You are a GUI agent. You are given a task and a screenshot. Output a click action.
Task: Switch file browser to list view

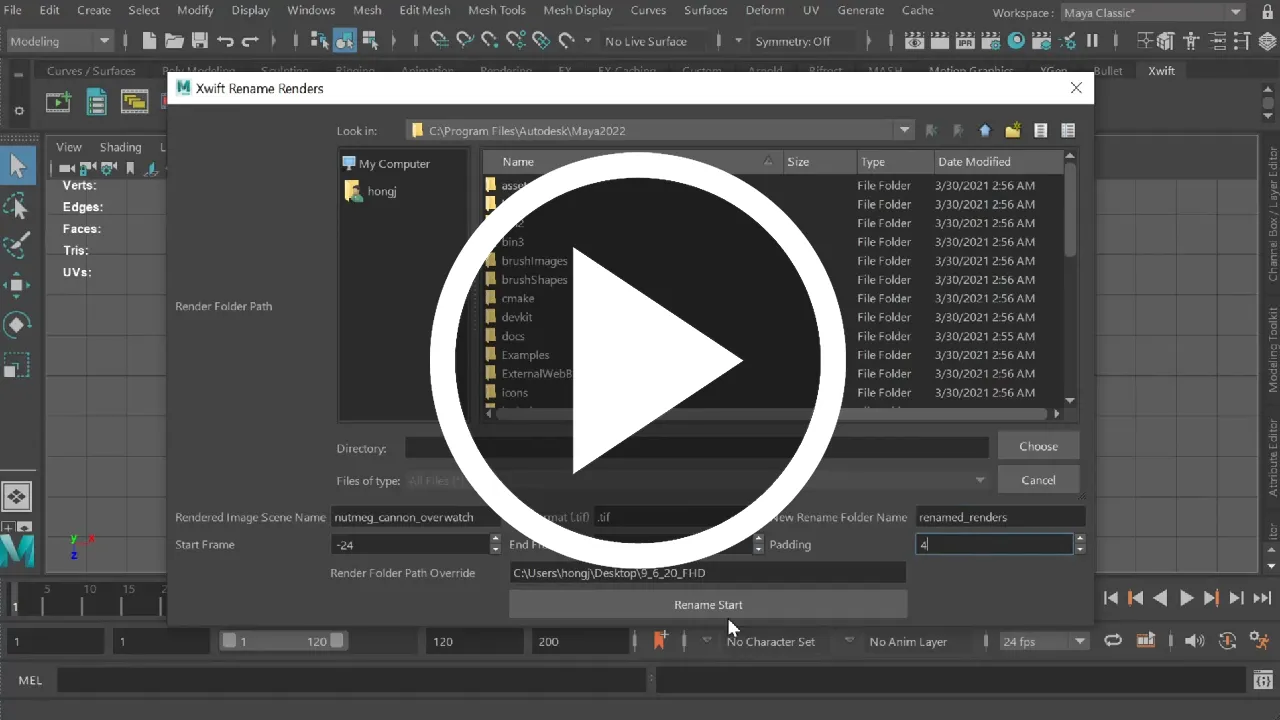pos(1041,131)
